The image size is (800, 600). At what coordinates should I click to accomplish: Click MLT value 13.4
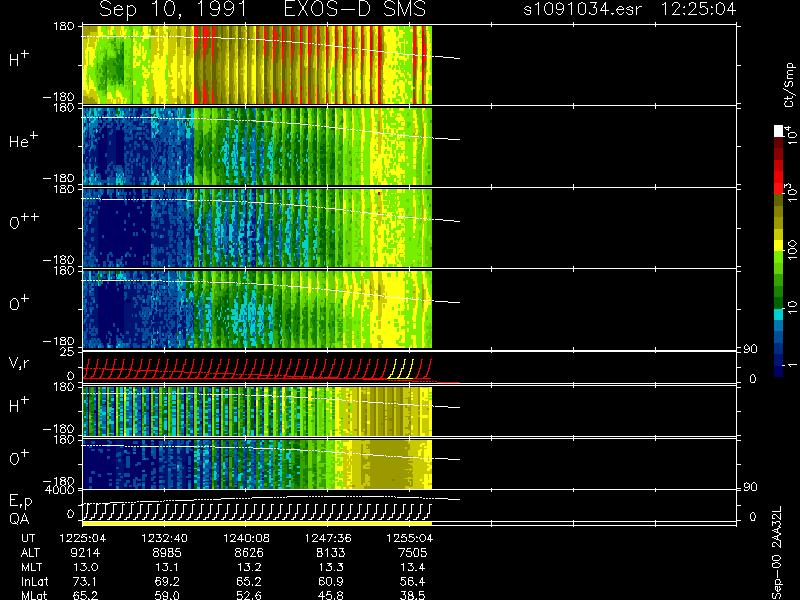(x=413, y=567)
